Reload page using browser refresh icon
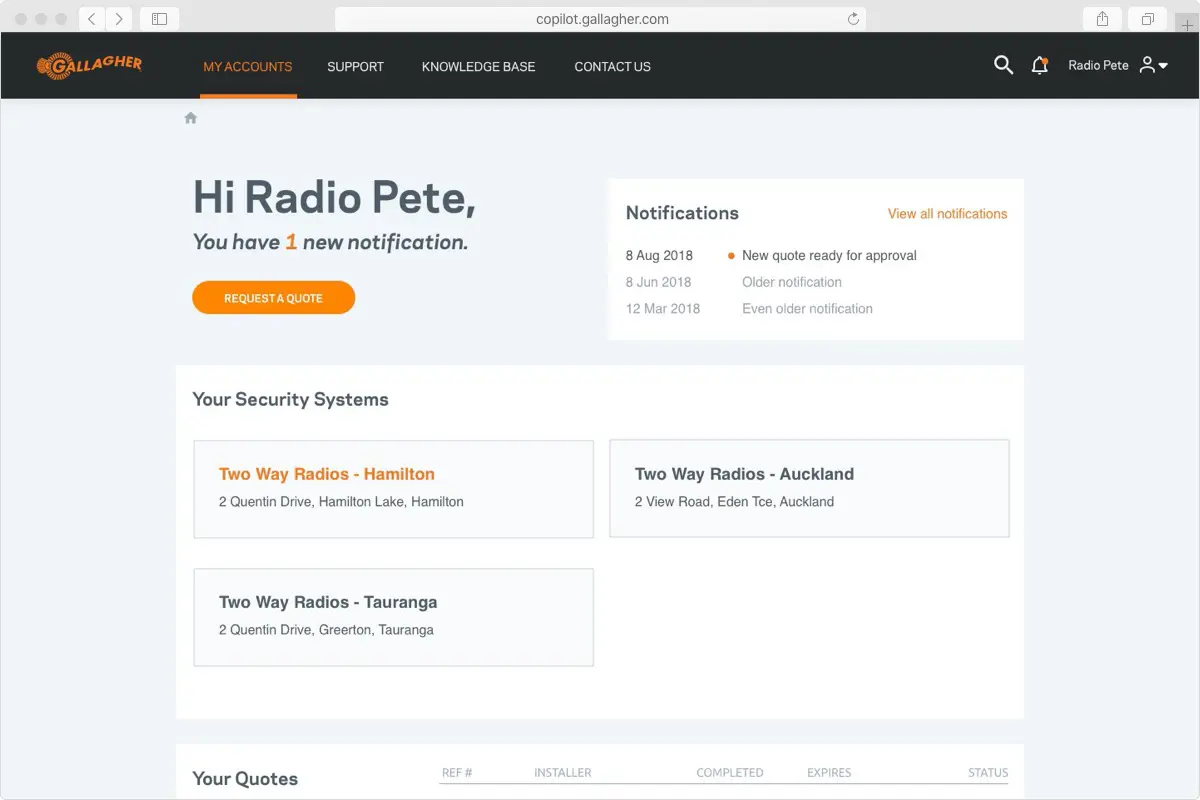This screenshot has width=1200, height=800. (x=853, y=19)
